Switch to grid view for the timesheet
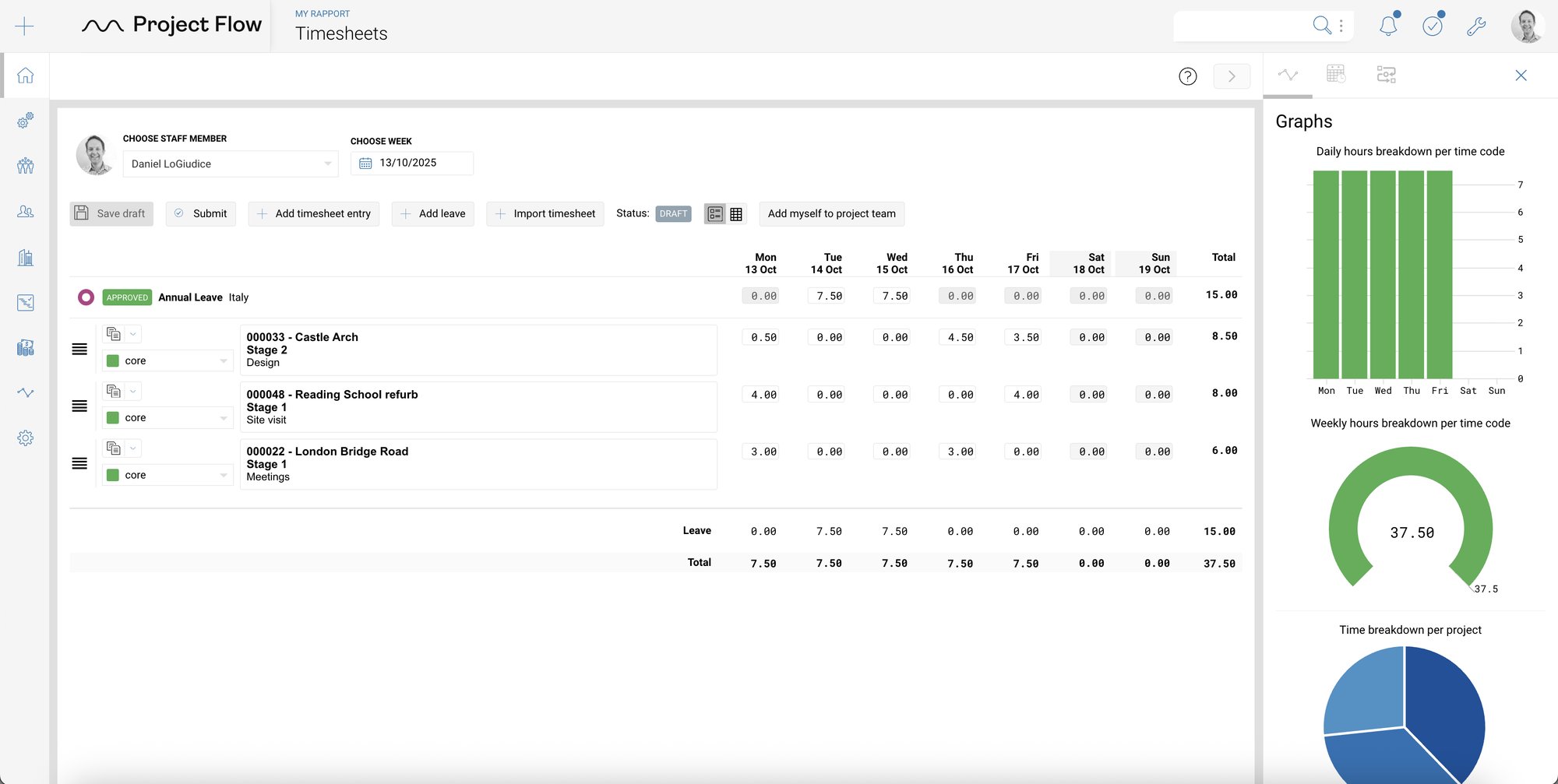 tap(736, 213)
